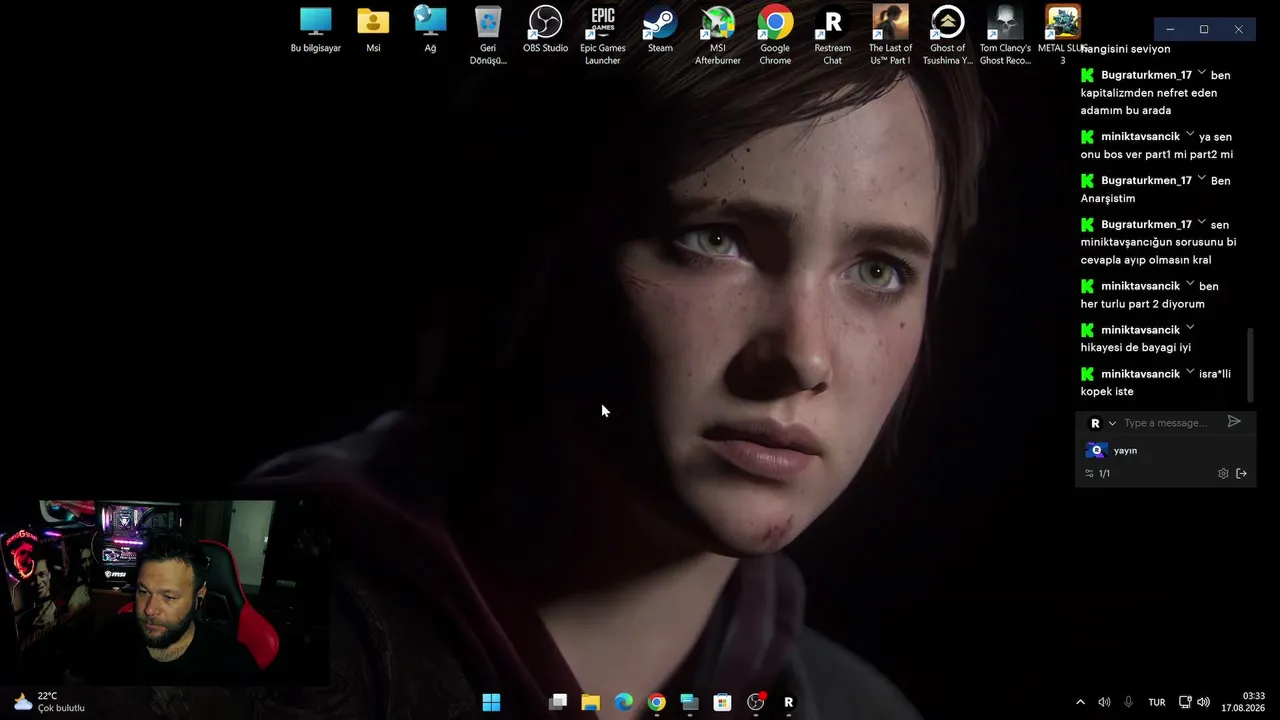The width and height of the screenshot is (1280, 720).
Task: Open chevron menu on 'ben her turlu part 2' message
Action: click(1190, 285)
